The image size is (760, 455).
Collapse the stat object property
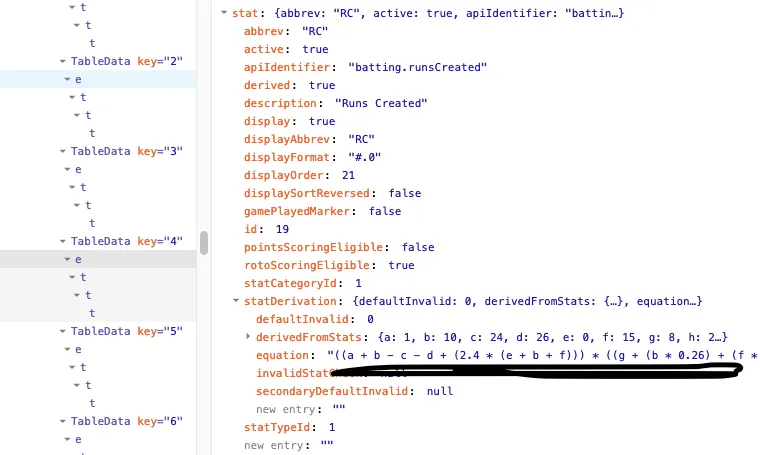[222, 13]
